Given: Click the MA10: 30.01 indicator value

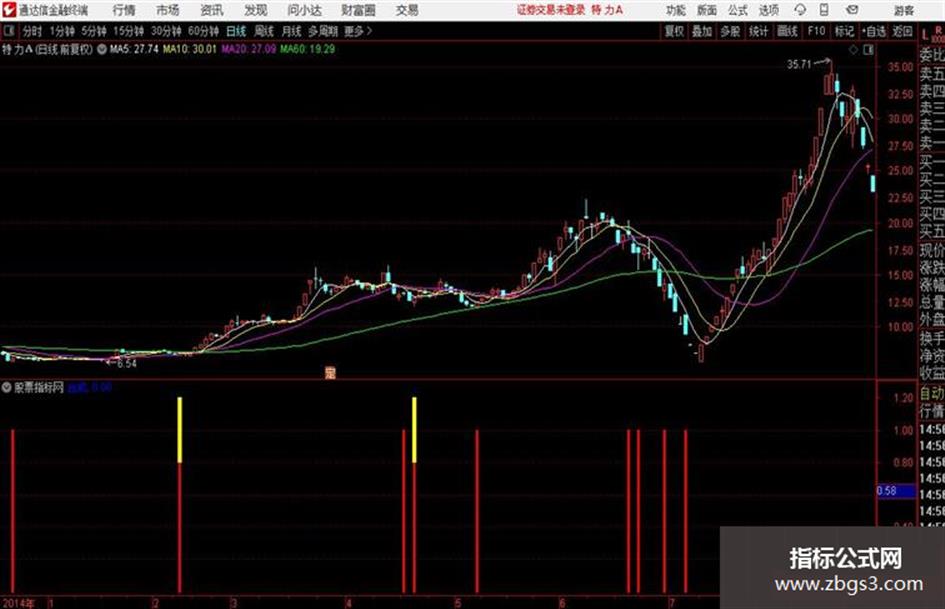Looking at the screenshot, I should click(189, 49).
